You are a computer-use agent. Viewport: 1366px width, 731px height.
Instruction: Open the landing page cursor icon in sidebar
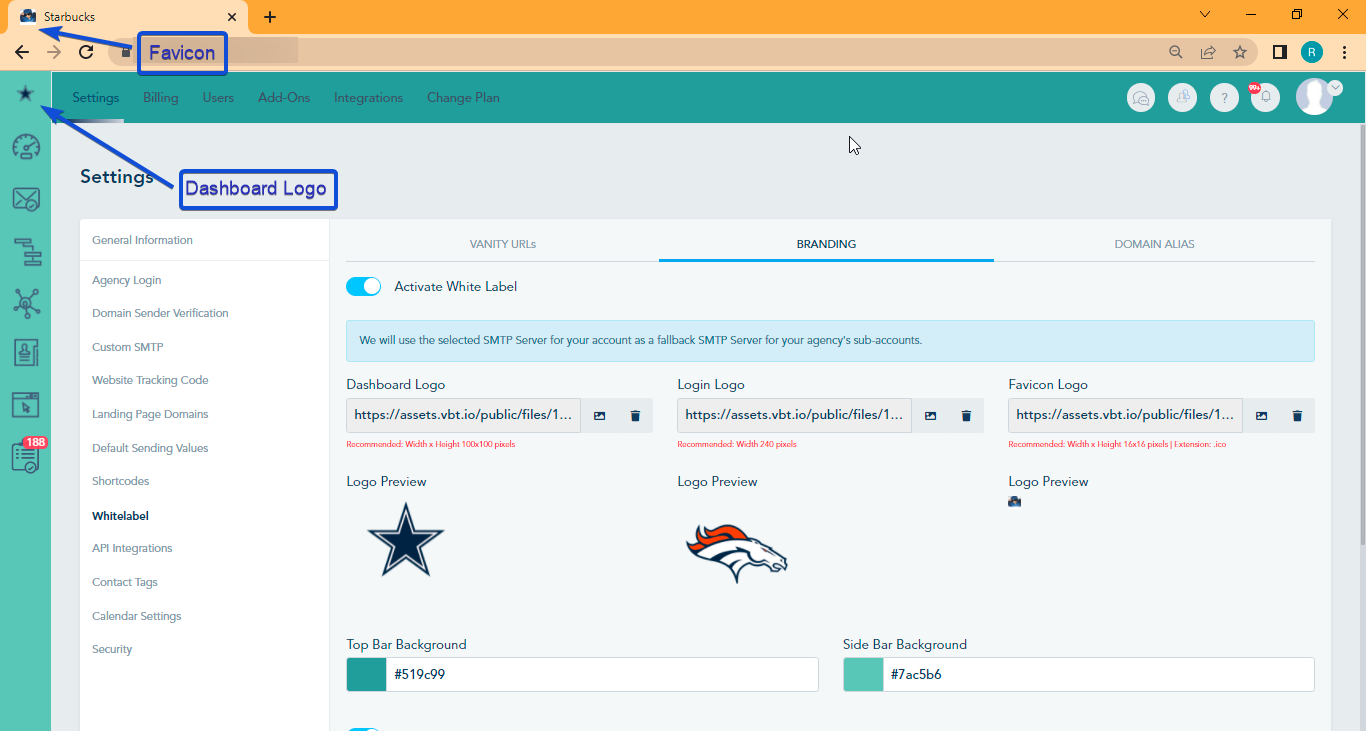coord(26,405)
